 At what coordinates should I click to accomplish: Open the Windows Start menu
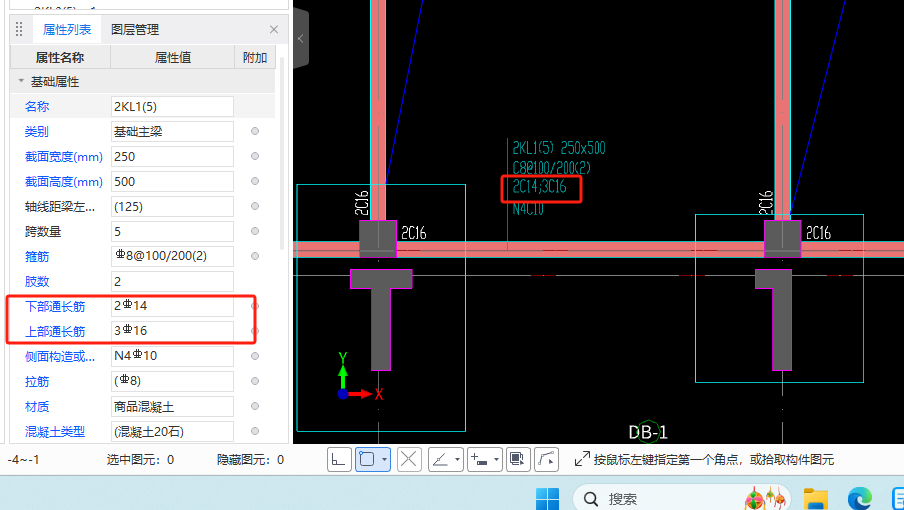click(547, 498)
